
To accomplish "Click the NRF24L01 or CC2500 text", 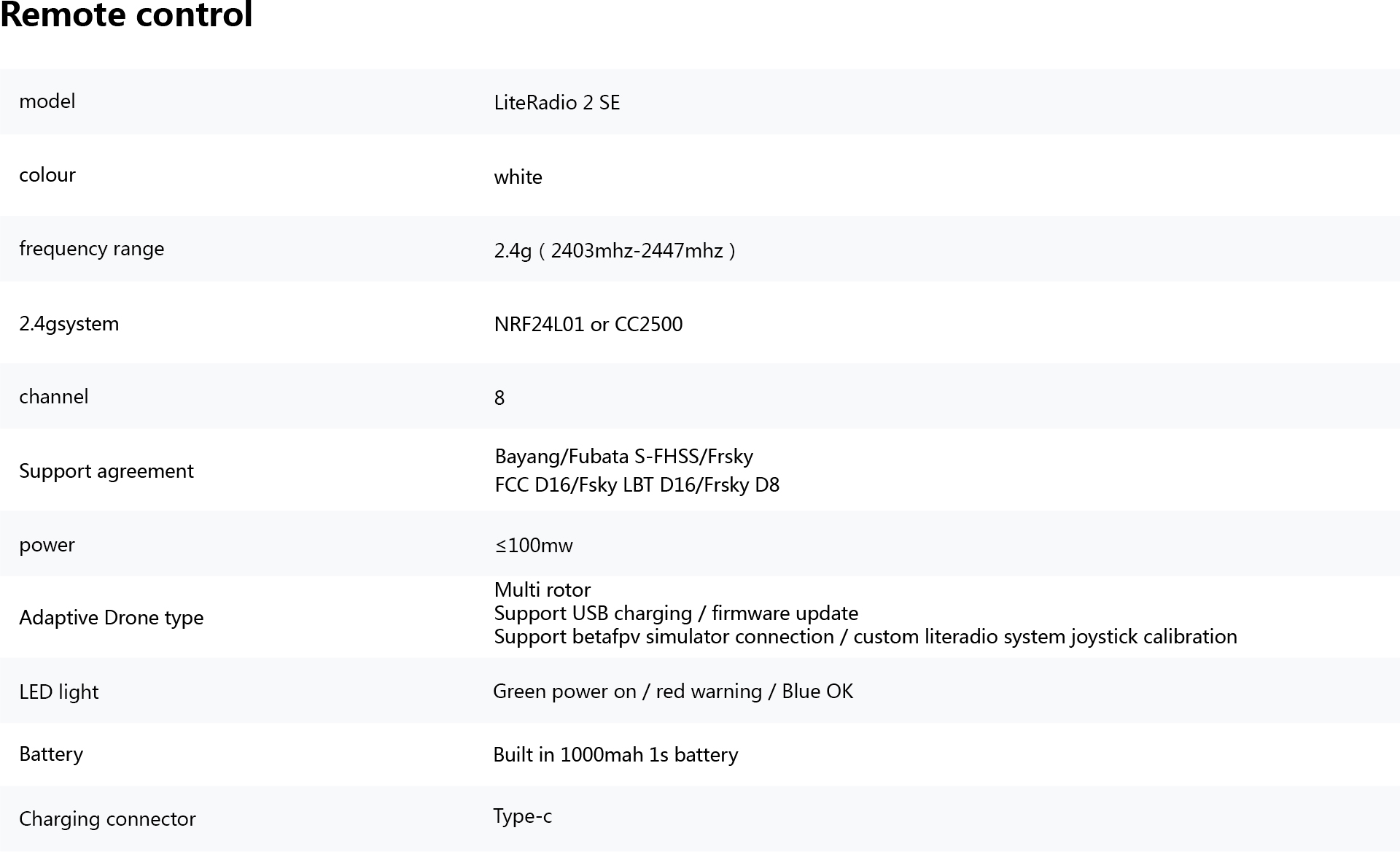I will click(588, 324).
